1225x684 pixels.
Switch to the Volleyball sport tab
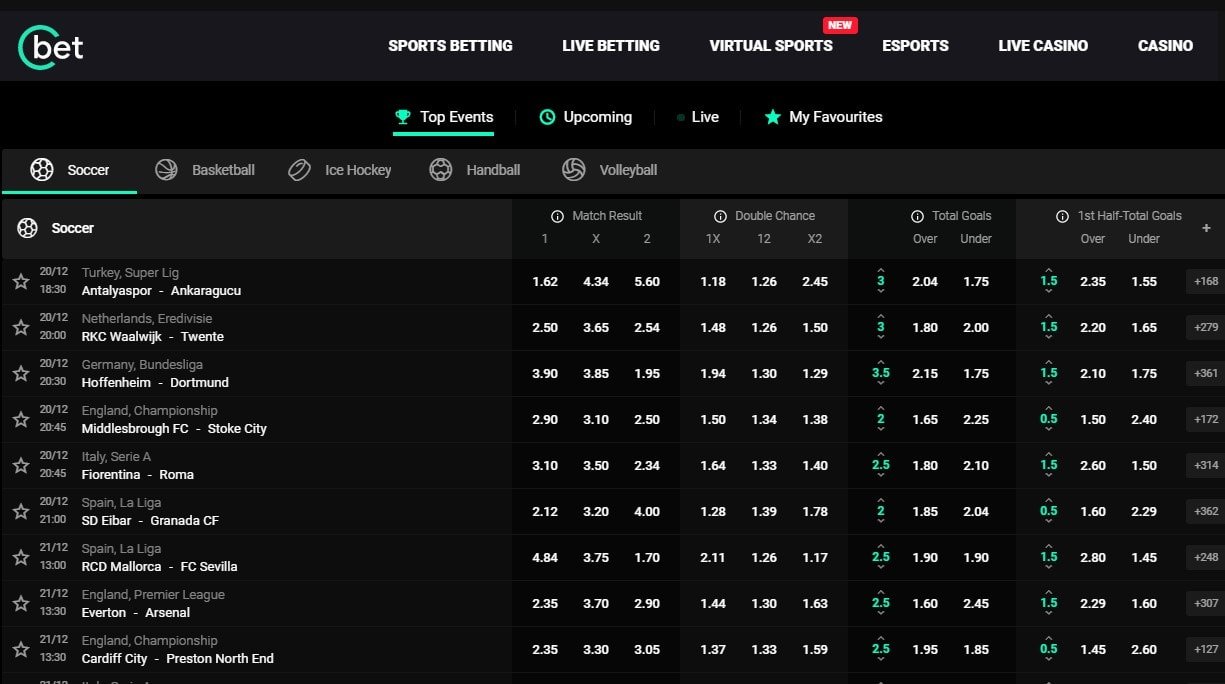click(x=609, y=170)
